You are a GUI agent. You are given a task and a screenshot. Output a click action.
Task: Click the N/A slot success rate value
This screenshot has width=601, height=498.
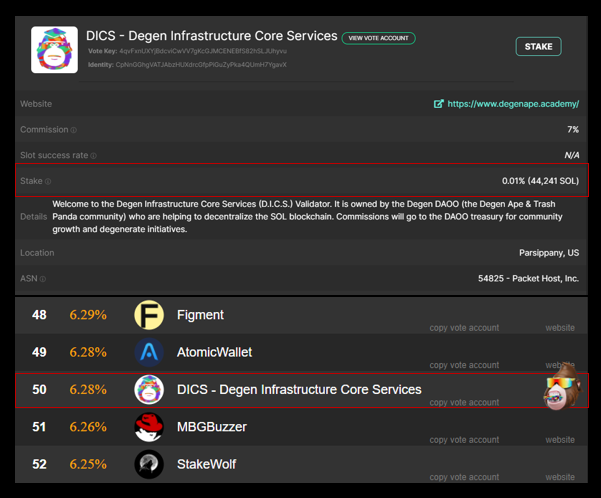pyautogui.click(x=571, y=155)
